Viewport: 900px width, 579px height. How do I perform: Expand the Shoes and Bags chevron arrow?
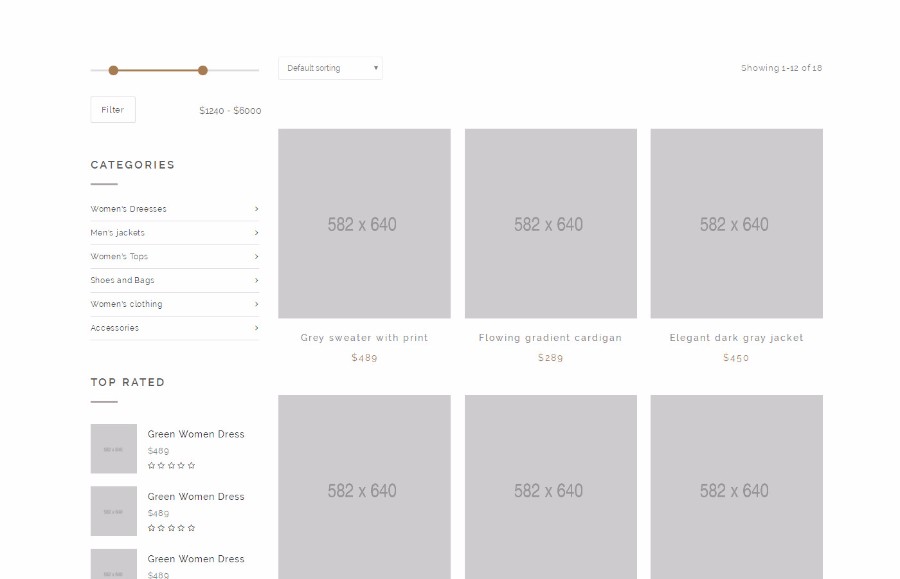click(257, 280)
